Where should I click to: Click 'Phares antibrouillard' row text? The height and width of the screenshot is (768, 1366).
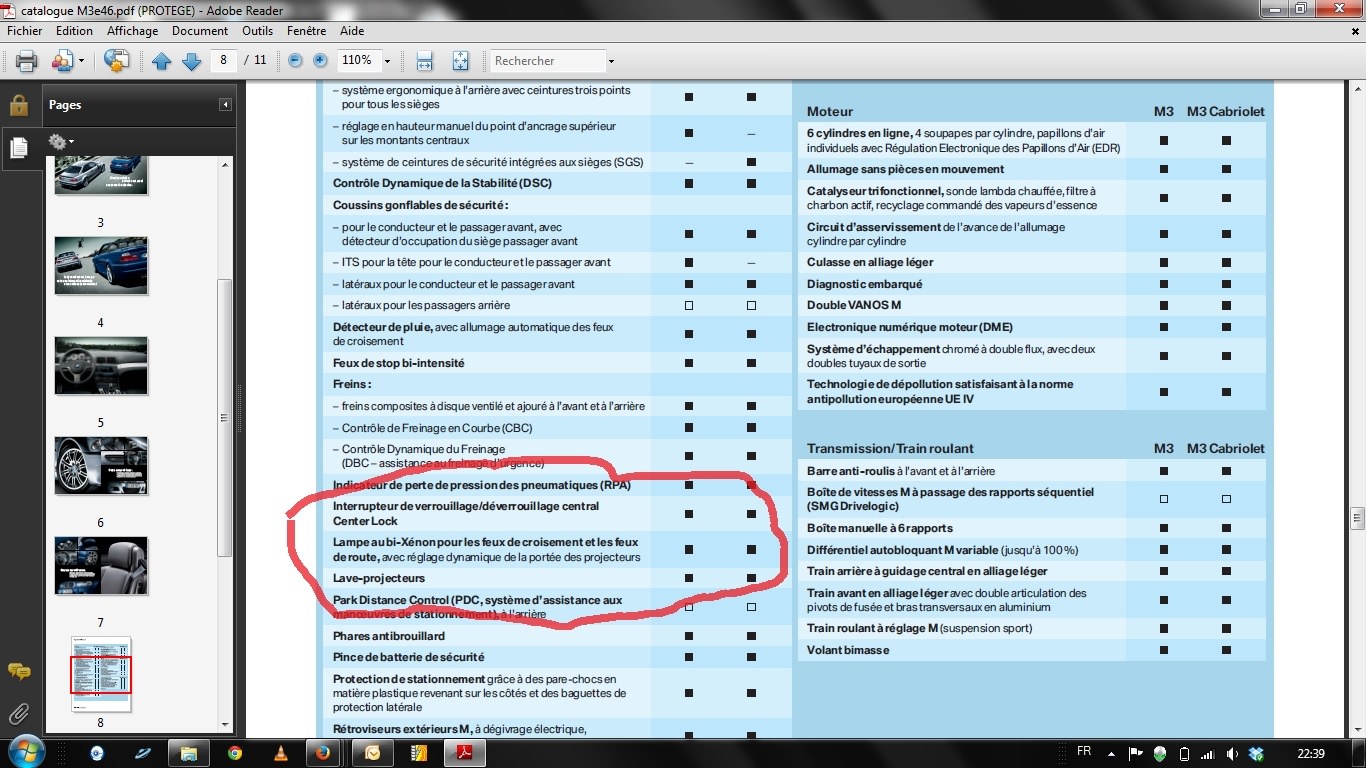[389, 636]
